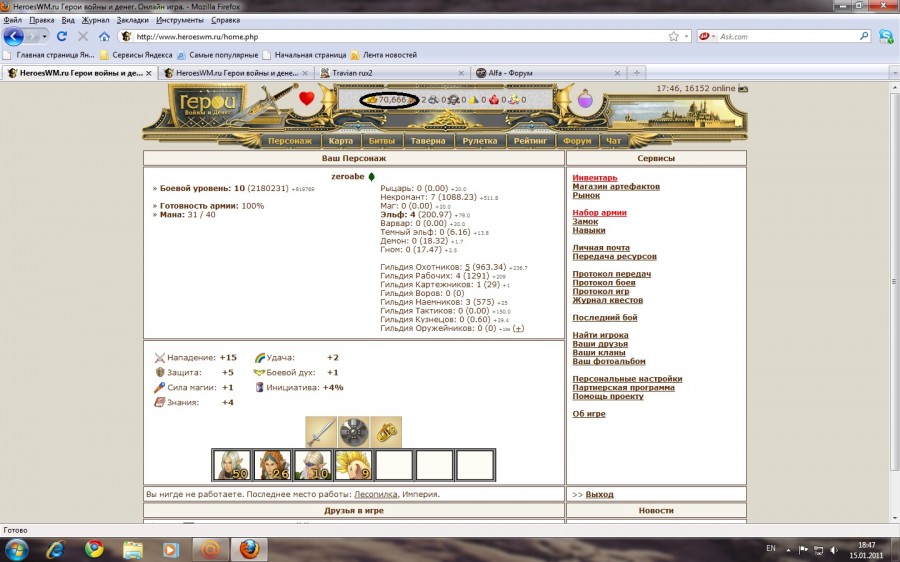Click the Skype icon in toolbar
Image resolution: width=900 pixels, height=562 pixels.
[x=886, y=36]
